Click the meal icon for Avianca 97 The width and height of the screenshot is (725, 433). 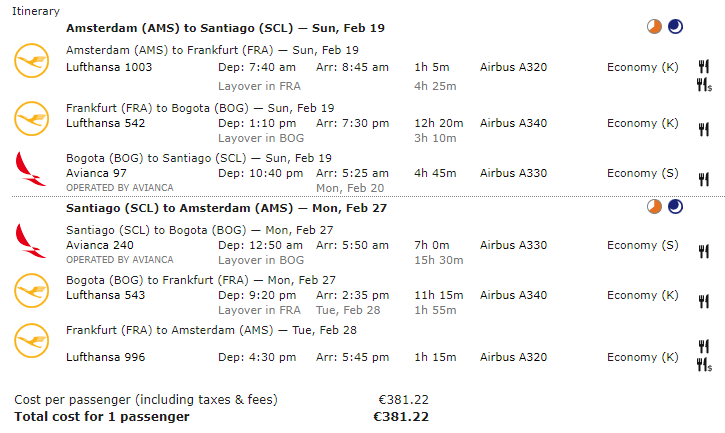click(704, 179)
